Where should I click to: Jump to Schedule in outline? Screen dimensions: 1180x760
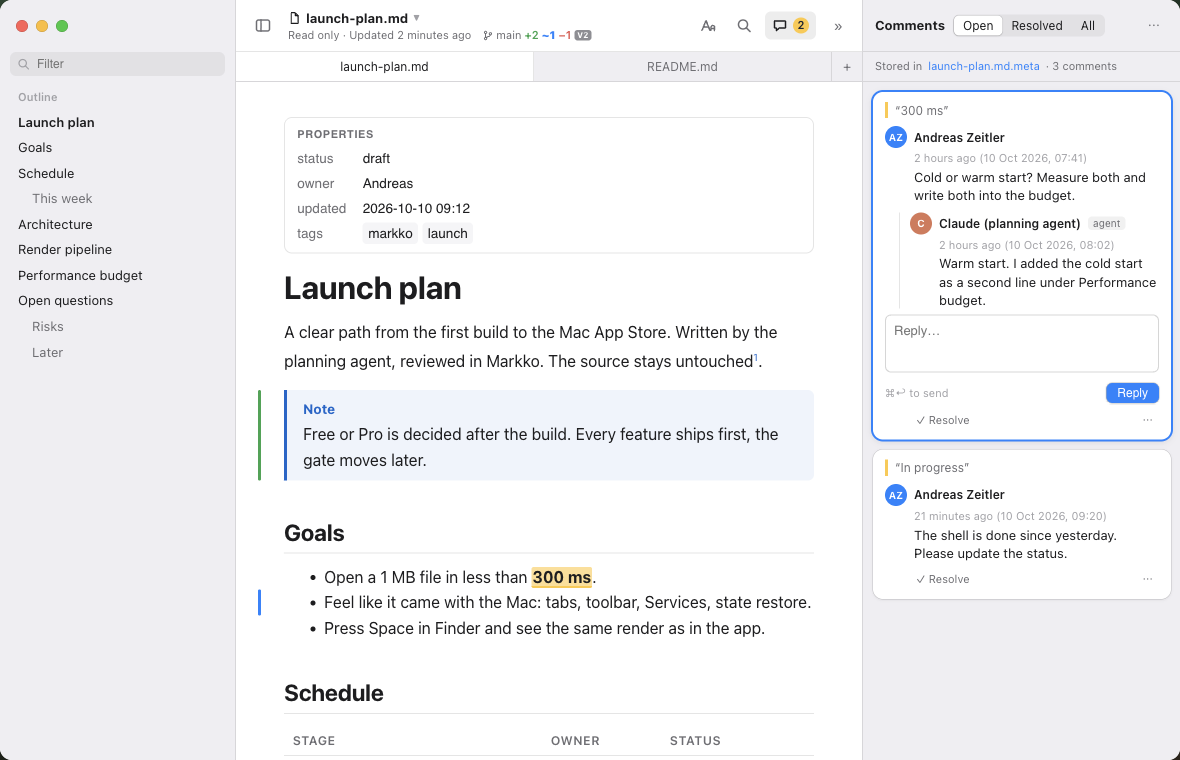(x=46, y=173)
